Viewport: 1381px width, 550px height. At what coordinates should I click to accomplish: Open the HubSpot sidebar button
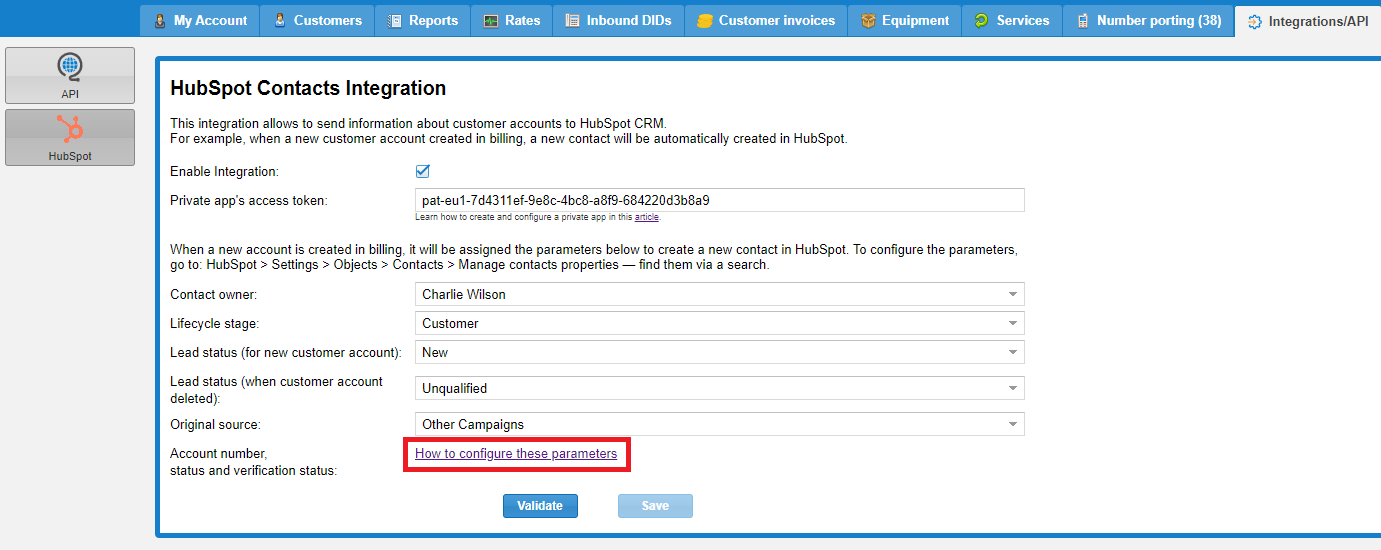pos(70,137)
